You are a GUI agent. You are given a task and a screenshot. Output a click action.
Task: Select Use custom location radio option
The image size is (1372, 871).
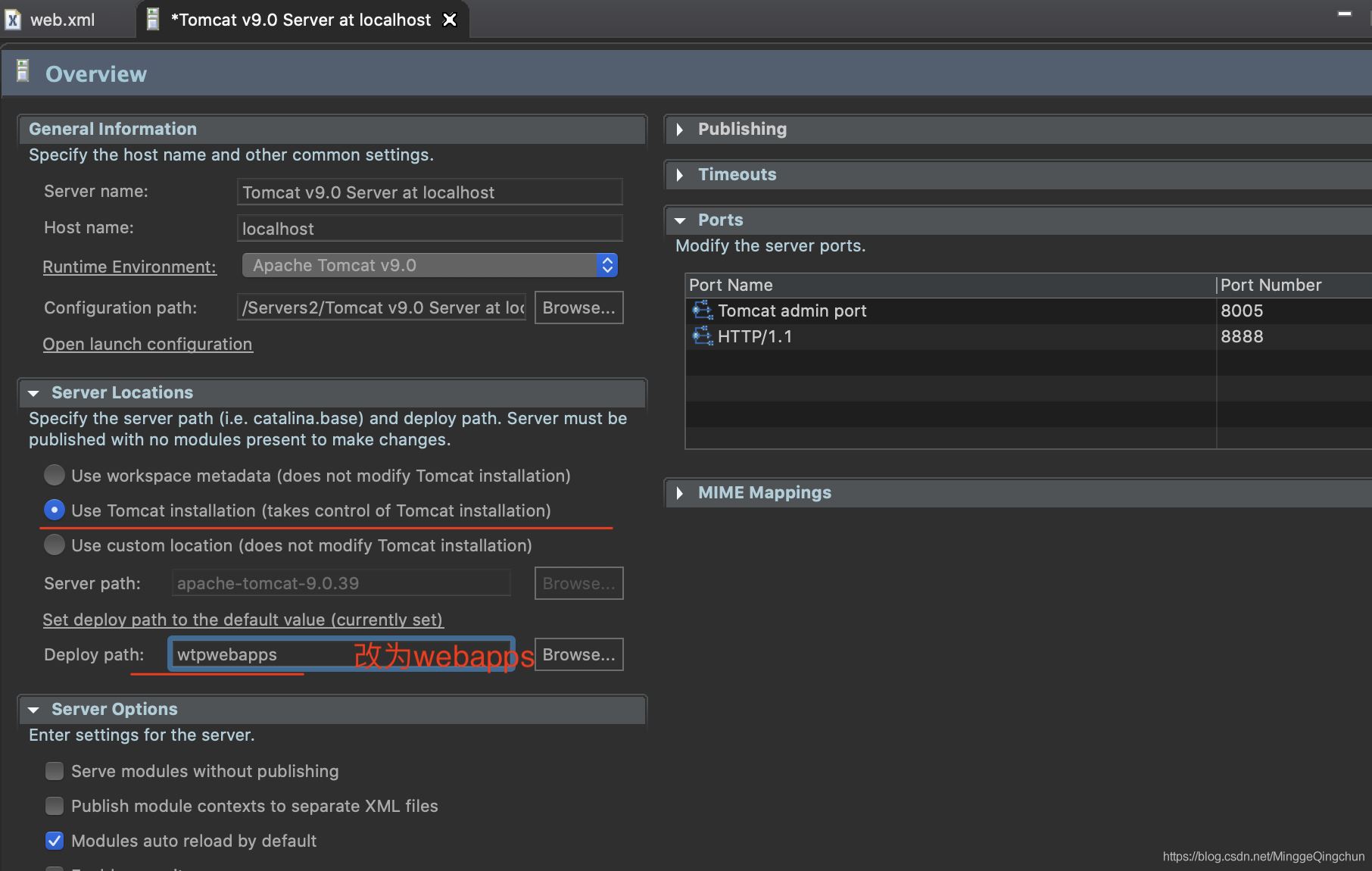(55, 545)
